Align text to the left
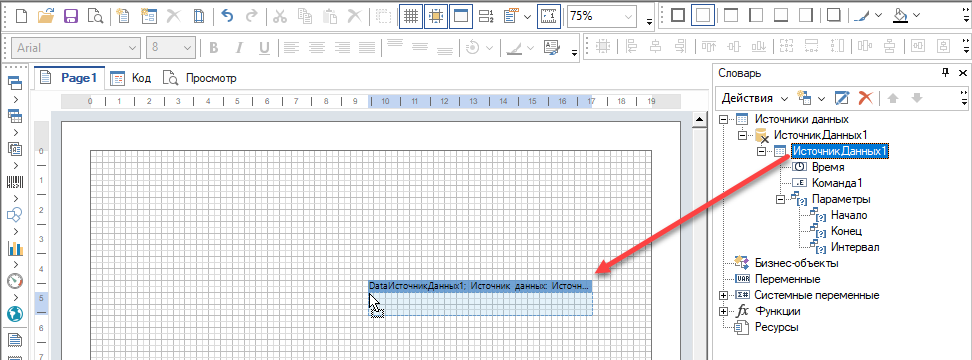972x360 pixels. click(291, 48)
